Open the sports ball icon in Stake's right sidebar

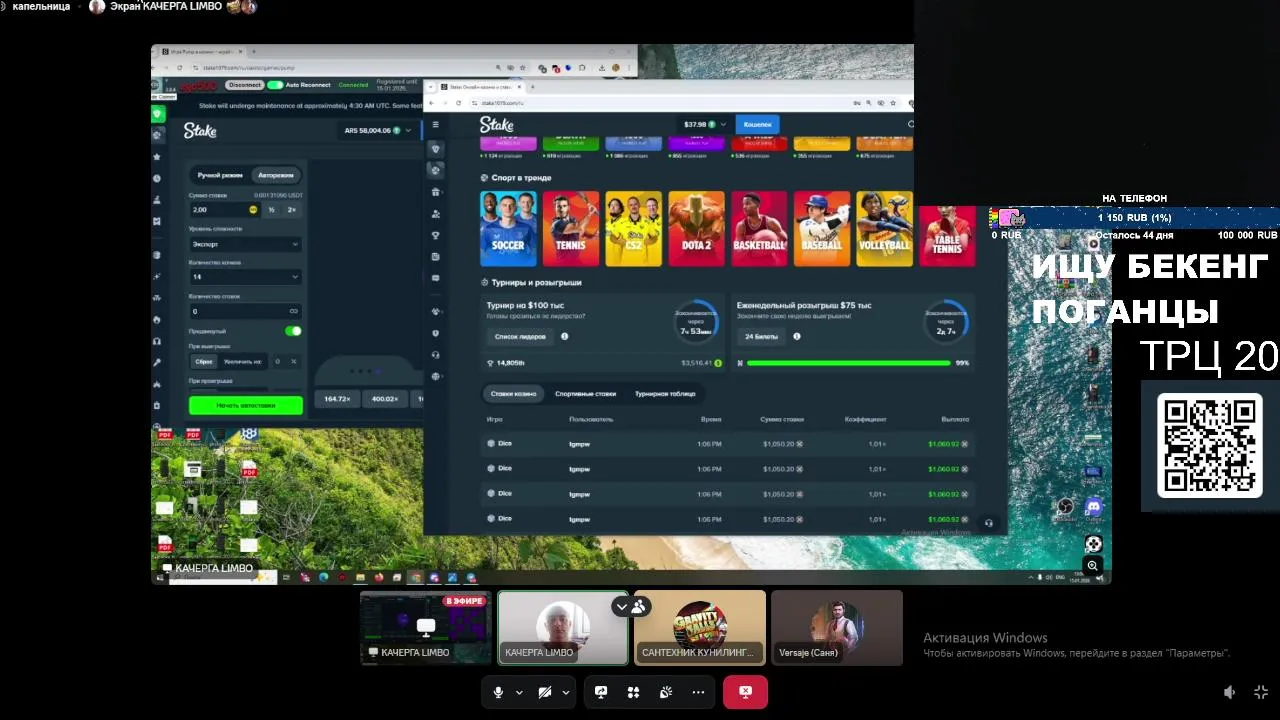pyautogui.click(x=435, y=171)
